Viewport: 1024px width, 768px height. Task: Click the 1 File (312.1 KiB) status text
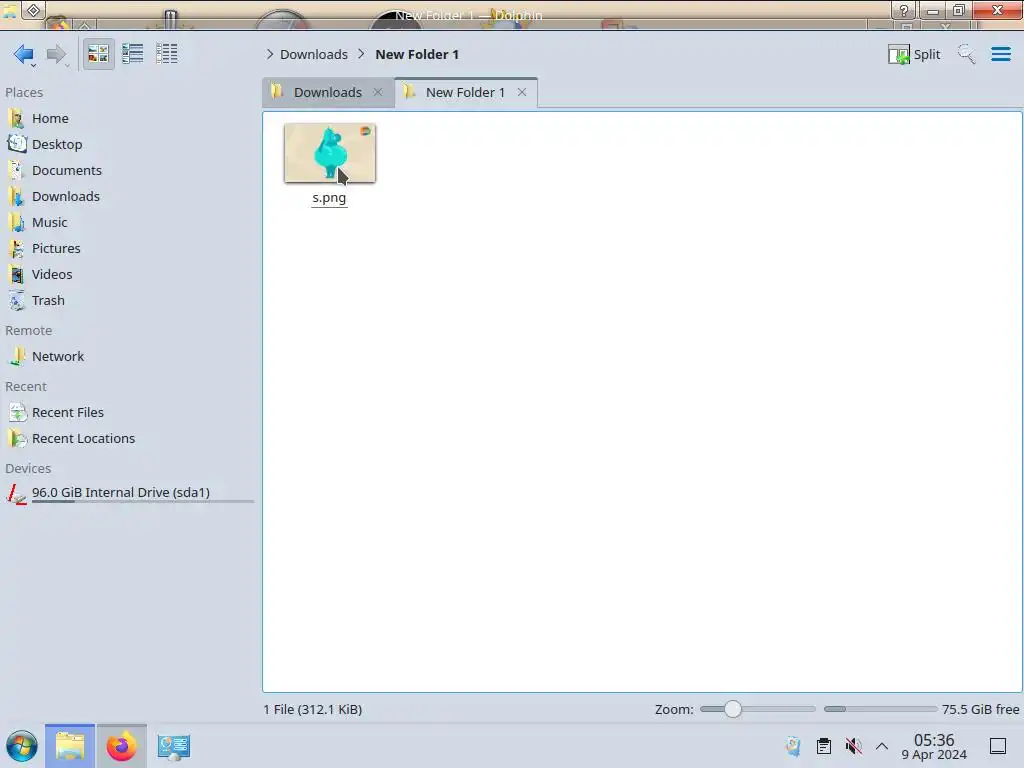tap(313, 709)
